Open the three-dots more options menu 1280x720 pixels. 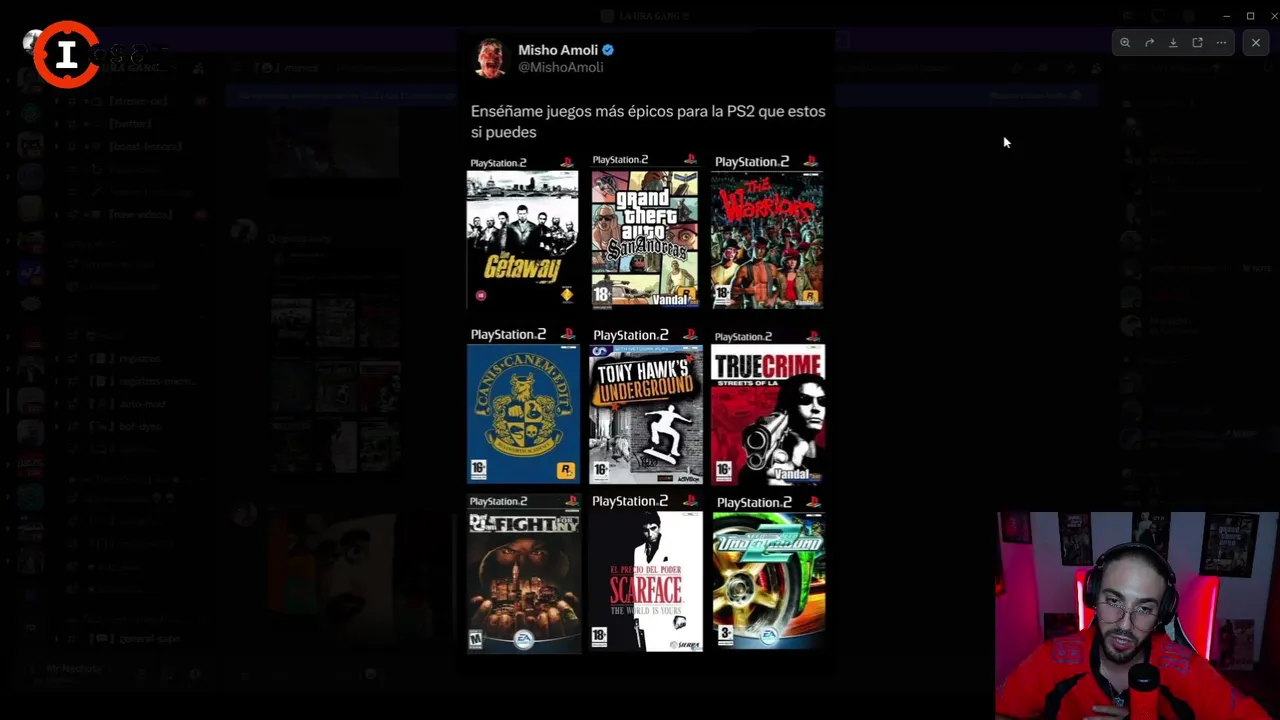(1221, 43)
